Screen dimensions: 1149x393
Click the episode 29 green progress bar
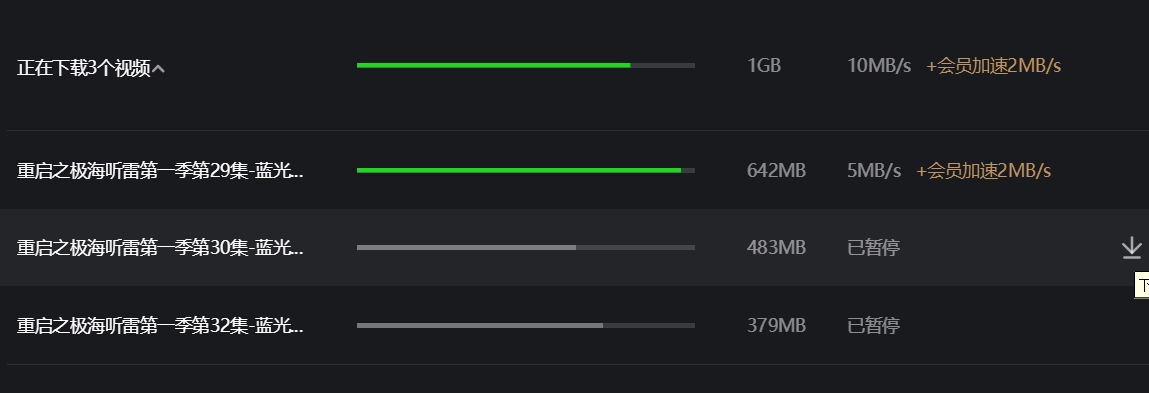(525, 171)
